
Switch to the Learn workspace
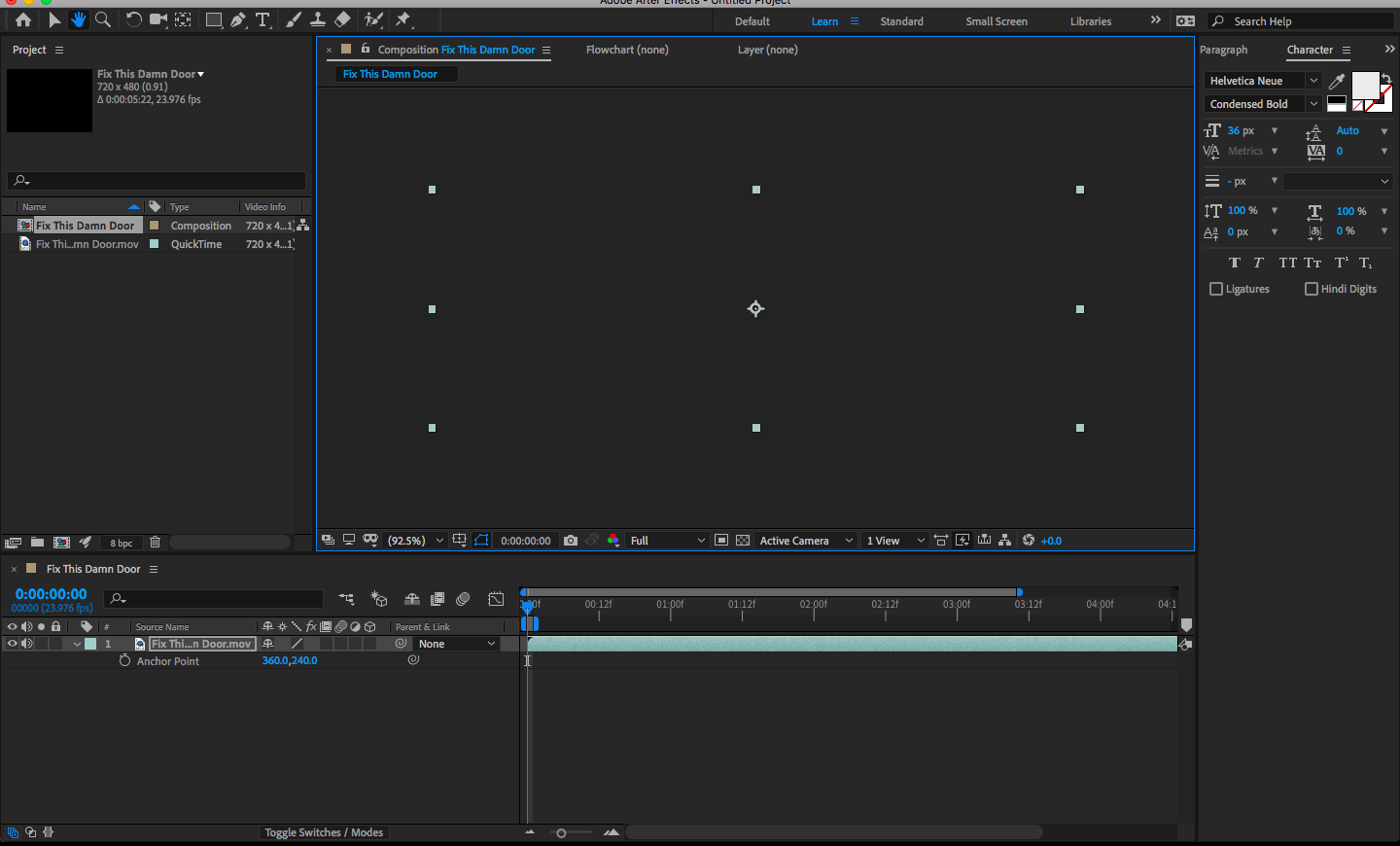tap(824, 20)
